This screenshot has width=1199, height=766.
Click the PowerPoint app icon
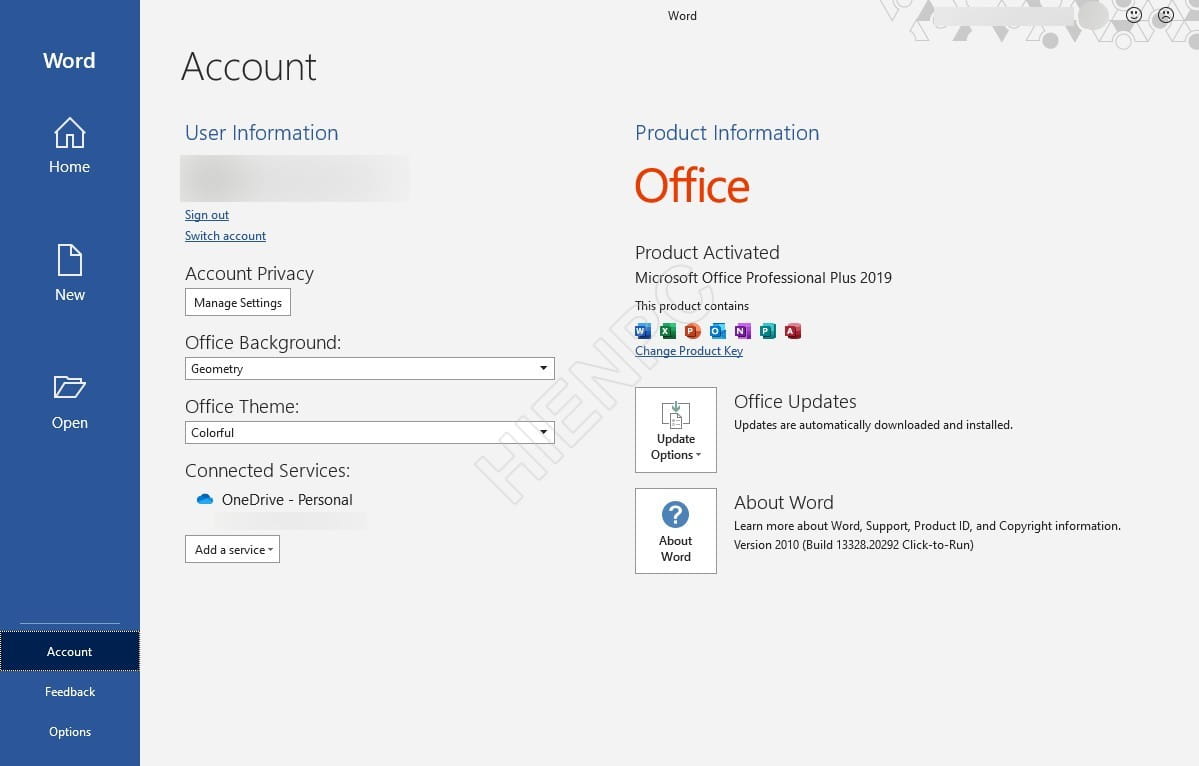tap(693, 331)
